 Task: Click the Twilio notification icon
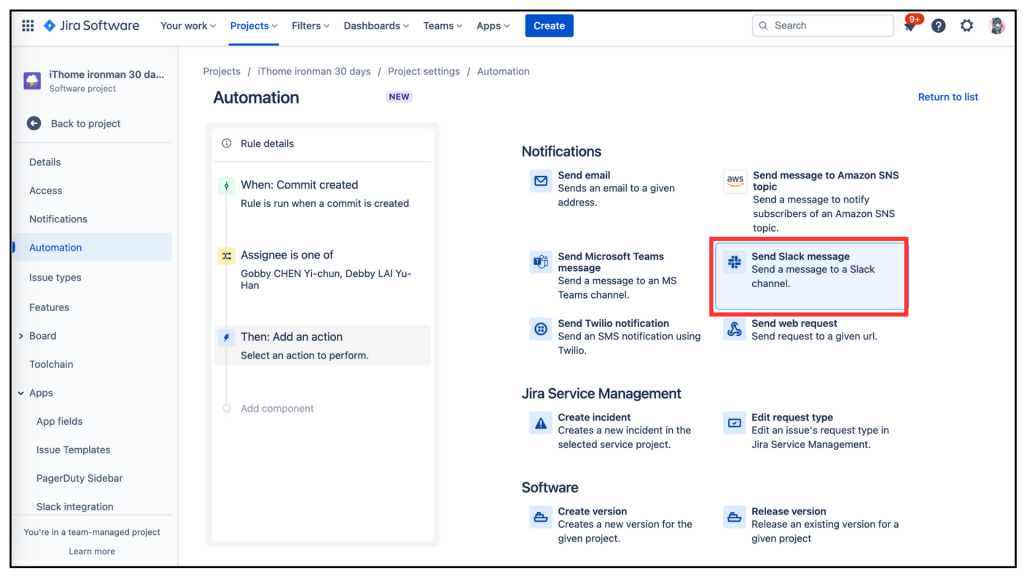pyautogui.click(x=541, y=329)
